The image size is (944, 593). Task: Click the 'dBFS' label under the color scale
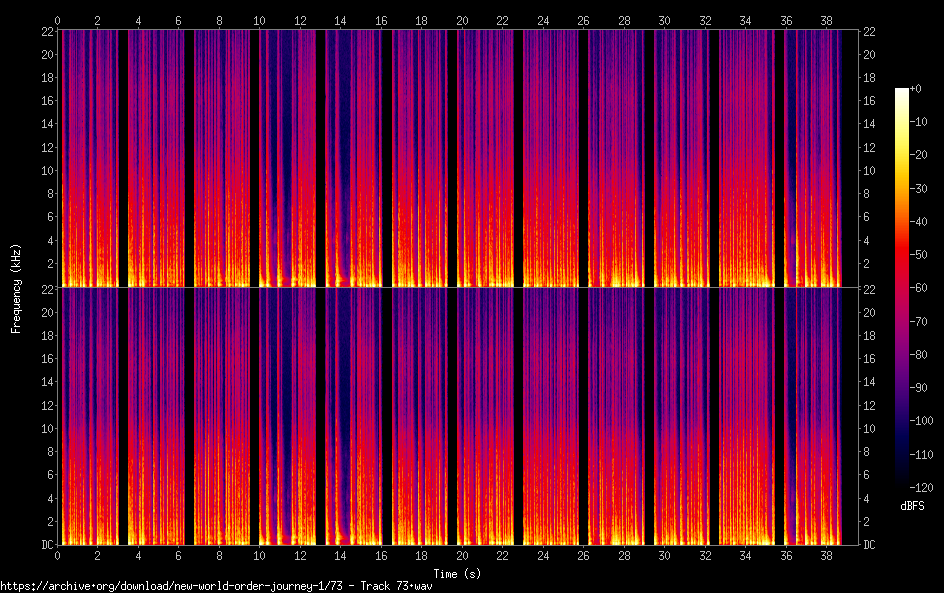(912, 506)
